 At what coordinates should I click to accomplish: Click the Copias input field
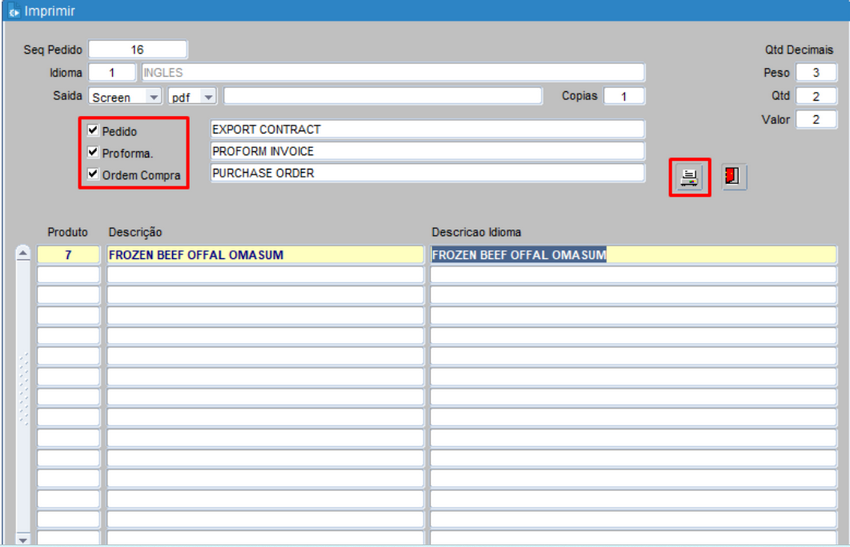[624, 97]
